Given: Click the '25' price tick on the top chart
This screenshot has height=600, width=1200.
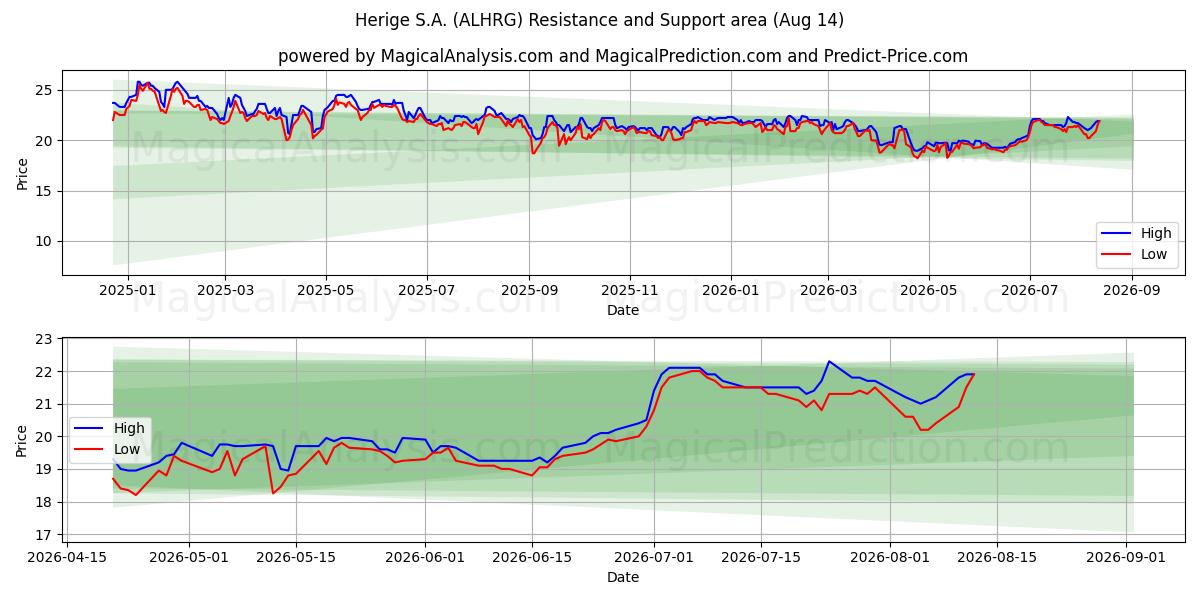Looking at the screenshot, I should (45, 90).
